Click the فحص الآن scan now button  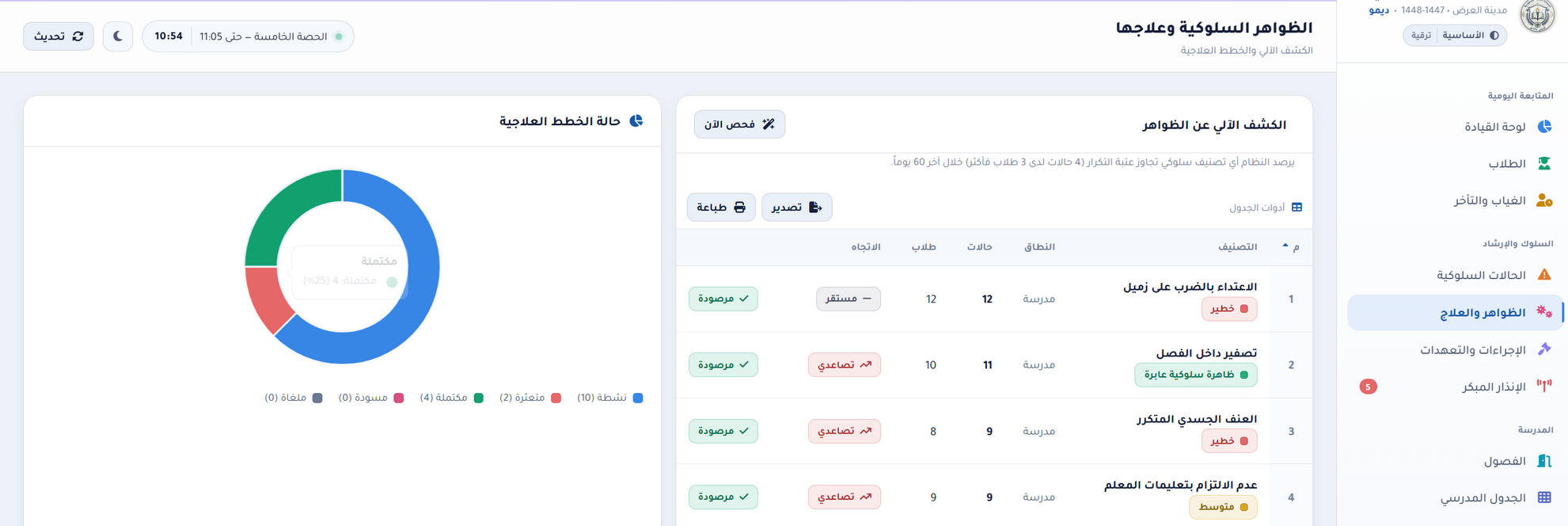coord(739,124)
